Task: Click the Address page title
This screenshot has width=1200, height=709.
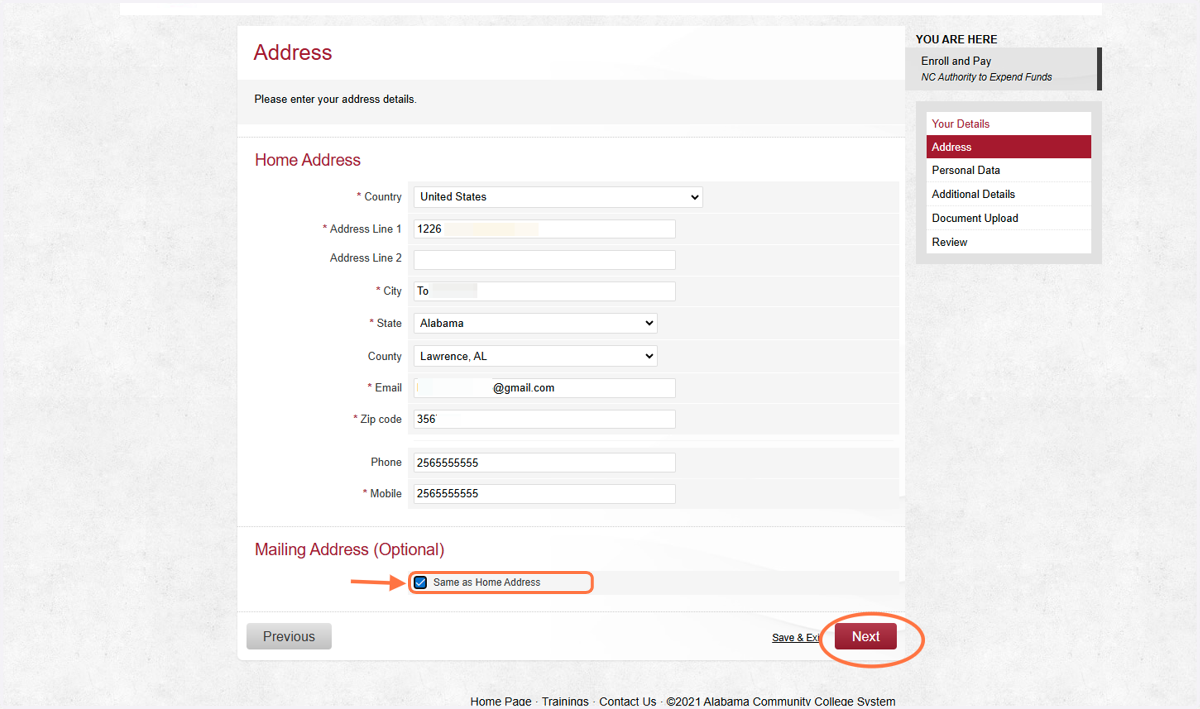Action: click(293, 53)
